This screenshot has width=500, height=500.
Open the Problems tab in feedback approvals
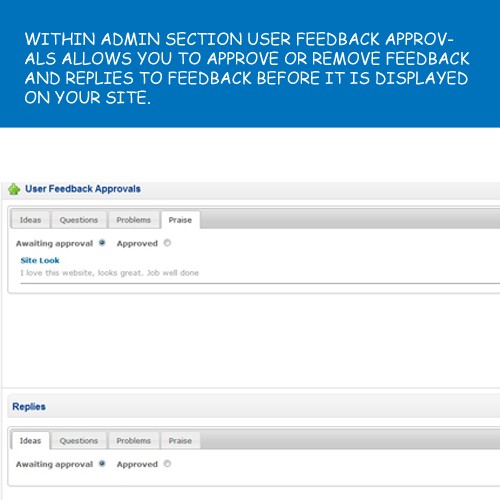click(134, 220)
